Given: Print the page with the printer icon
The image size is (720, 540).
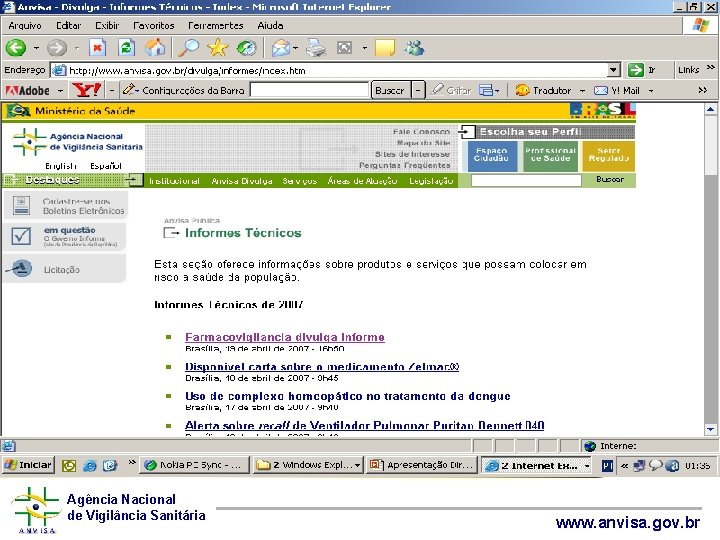Looking at the screenshot, I should pos(316,48).
